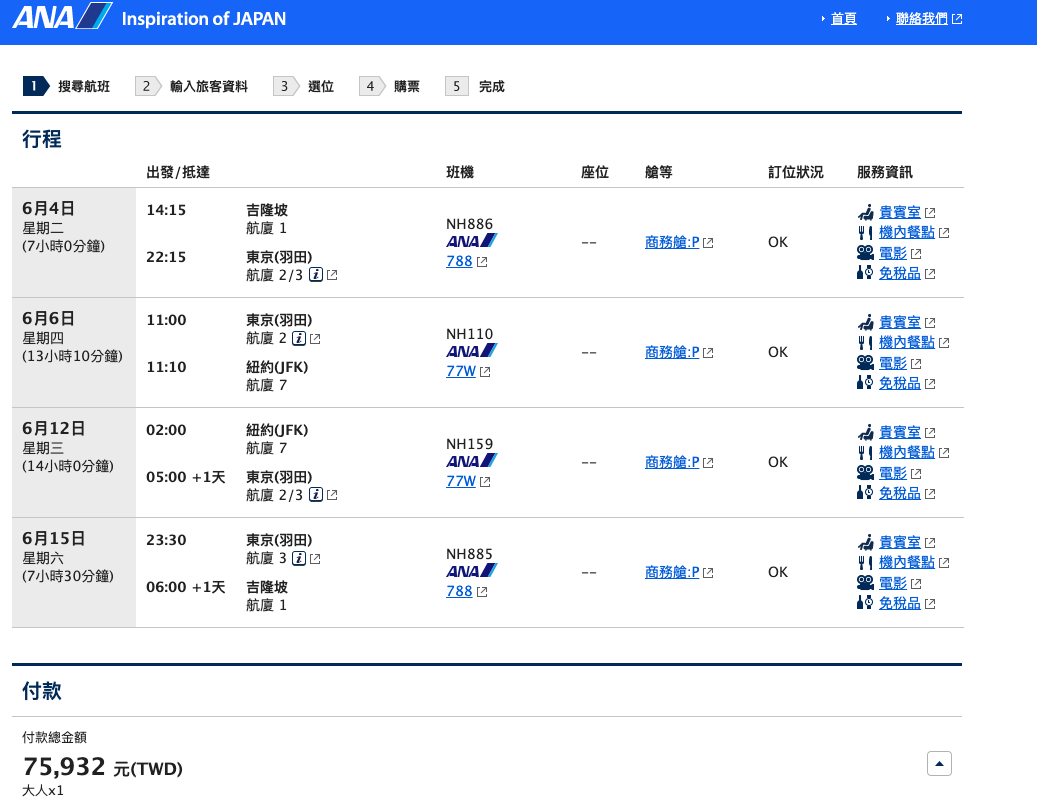Open 免稅品 link for NH885
The height and width of the screenshot is (807, 1037).
click(x=899, y=603)
